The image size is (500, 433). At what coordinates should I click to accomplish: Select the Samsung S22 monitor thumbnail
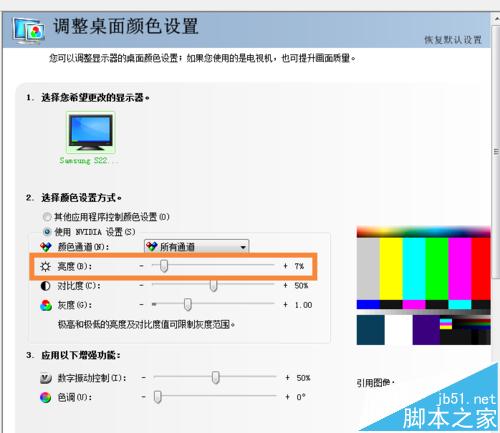pos(90,133)
